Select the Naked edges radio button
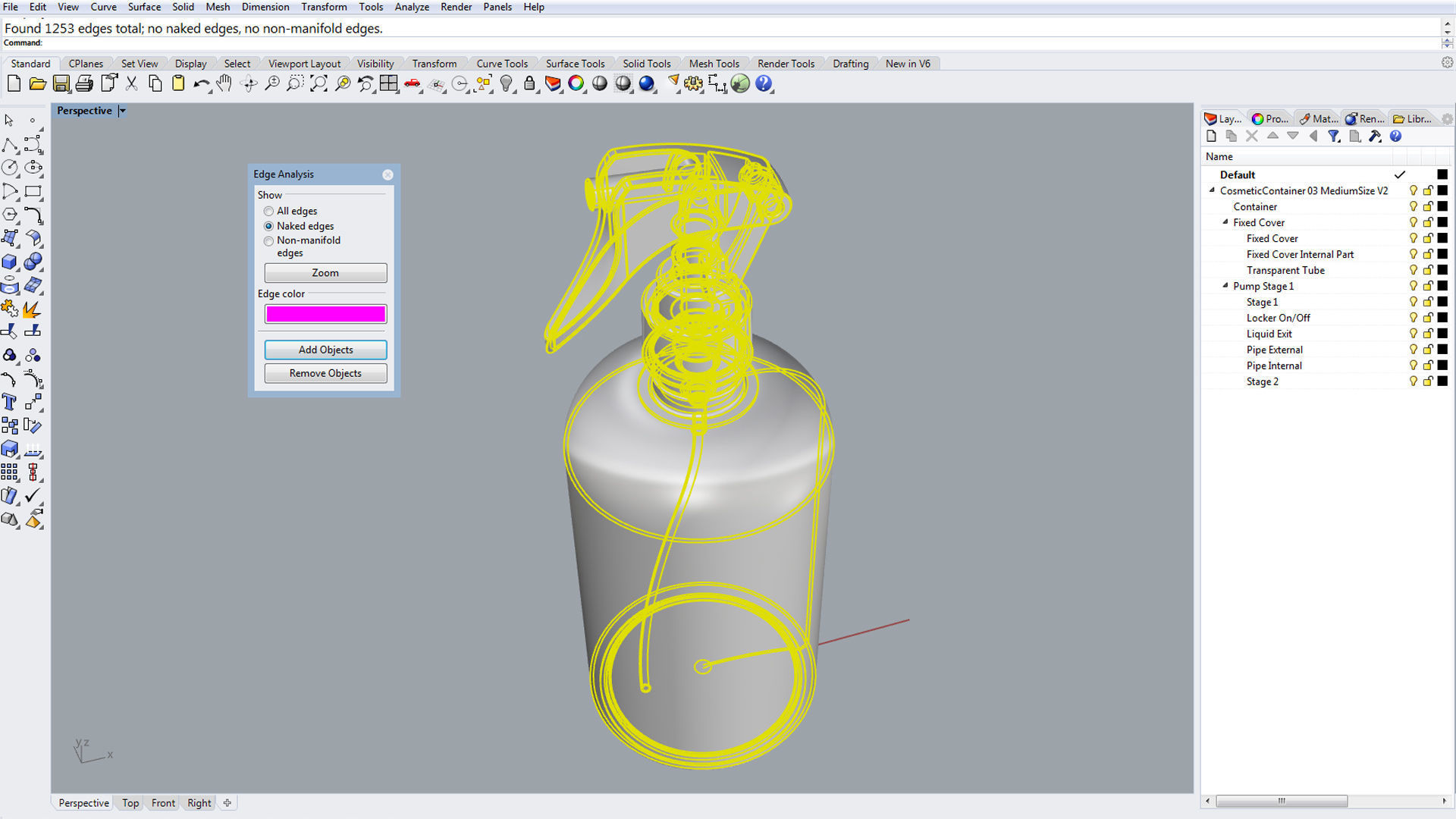 tap(268, 226)
